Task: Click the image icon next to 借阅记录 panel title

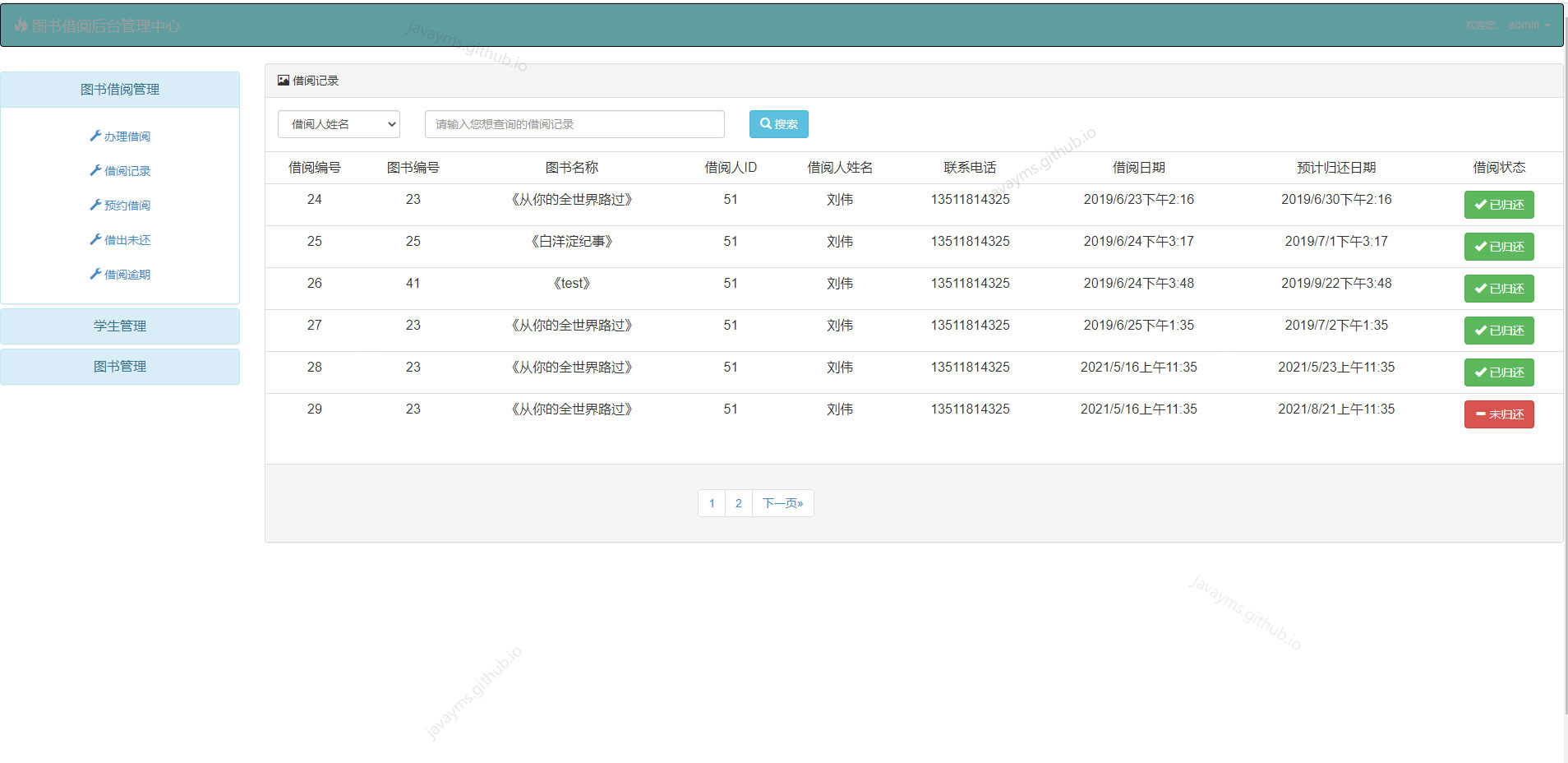Action: (283, 80)
